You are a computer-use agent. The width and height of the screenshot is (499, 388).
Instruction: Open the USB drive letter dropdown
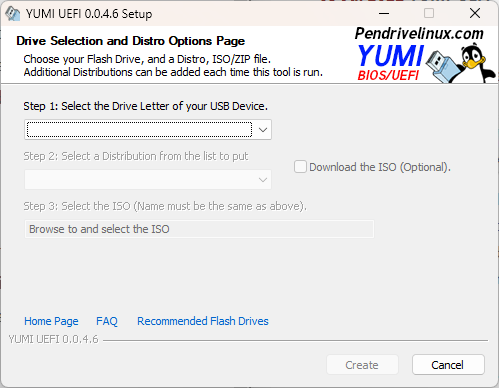[x=148, y=129]
